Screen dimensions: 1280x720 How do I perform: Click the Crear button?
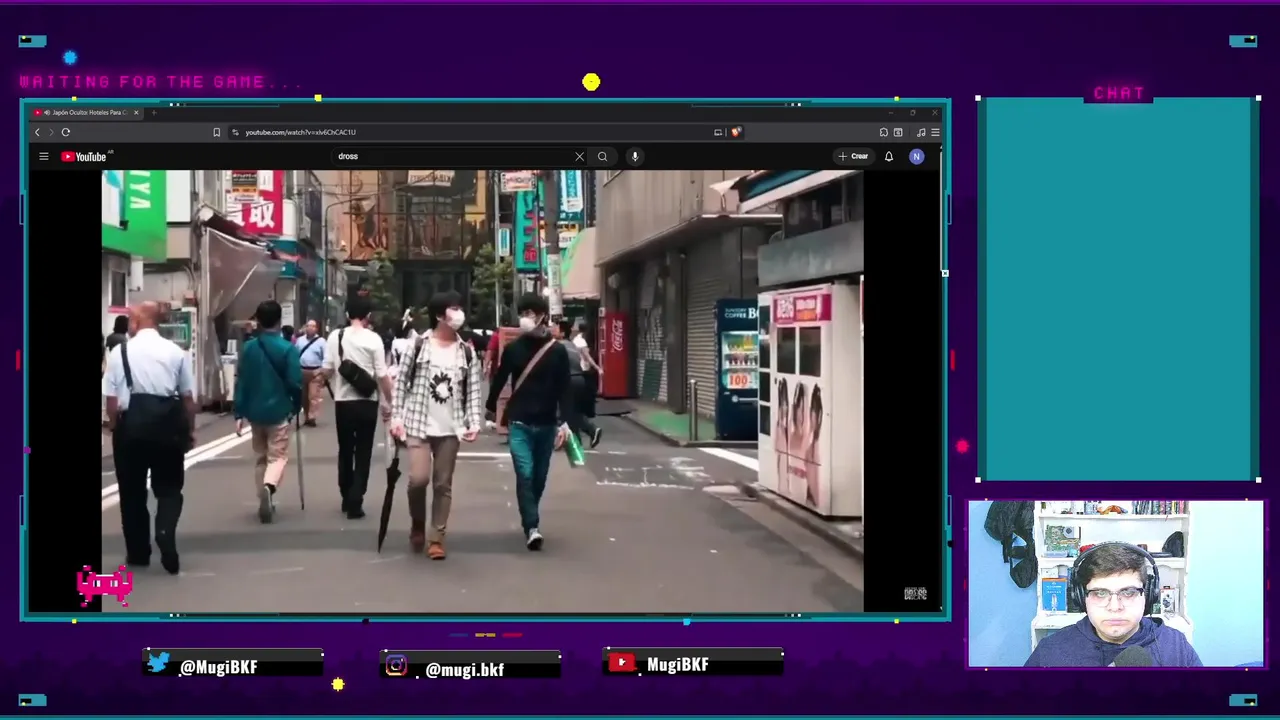[x=854, y=156]
